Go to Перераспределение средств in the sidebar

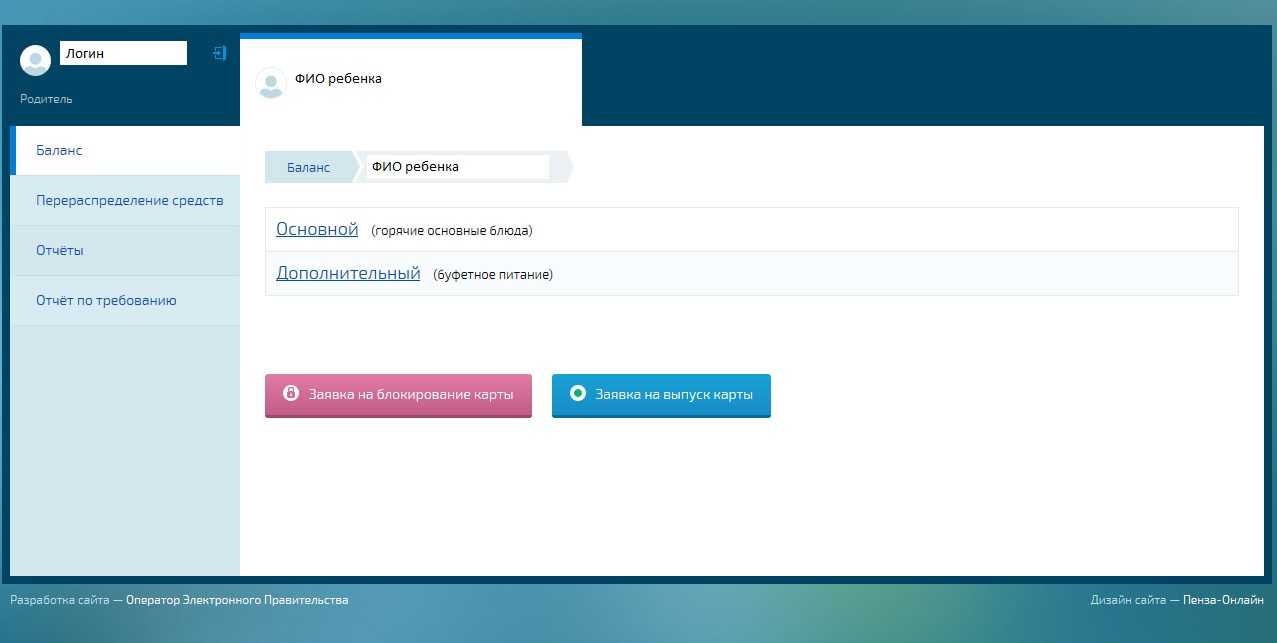(x=129, y=200)
